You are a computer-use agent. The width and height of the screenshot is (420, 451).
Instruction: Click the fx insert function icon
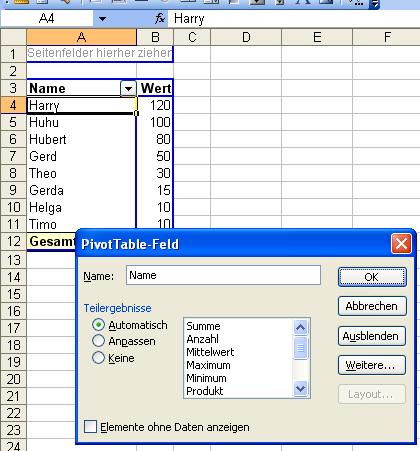tap(160, 18)
